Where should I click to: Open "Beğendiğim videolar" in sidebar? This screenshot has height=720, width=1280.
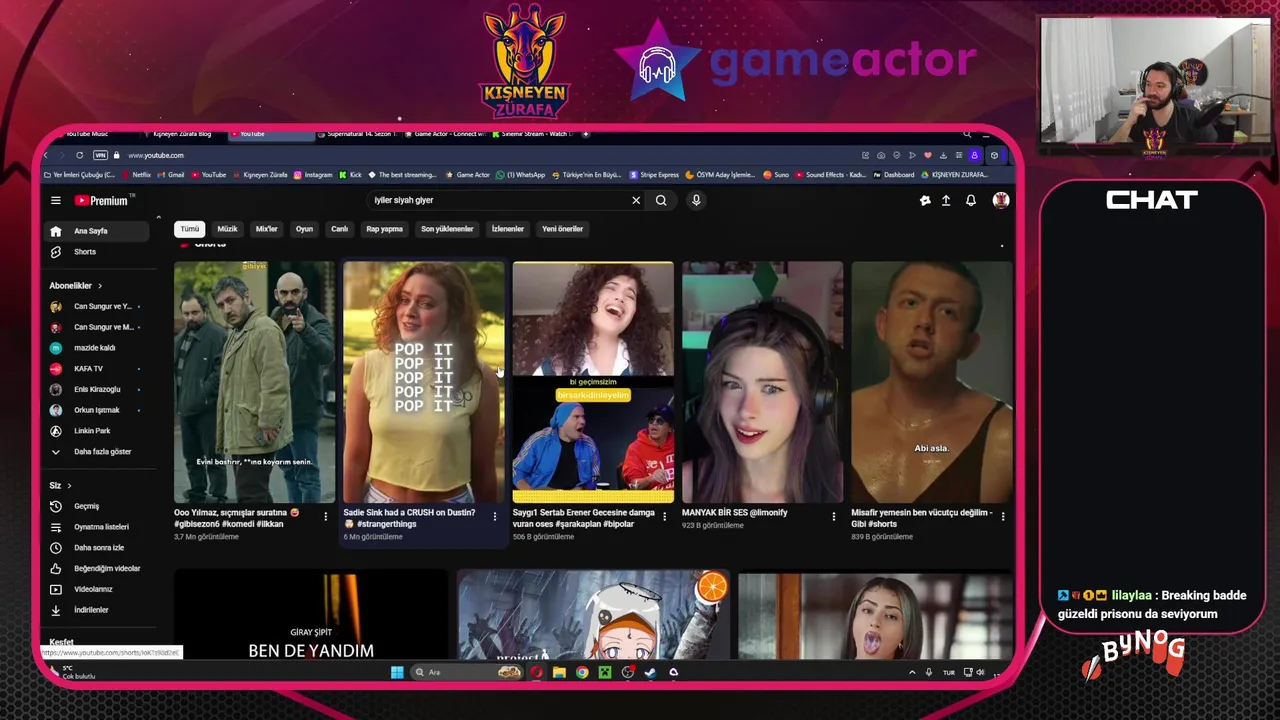[x=97, y=568]
